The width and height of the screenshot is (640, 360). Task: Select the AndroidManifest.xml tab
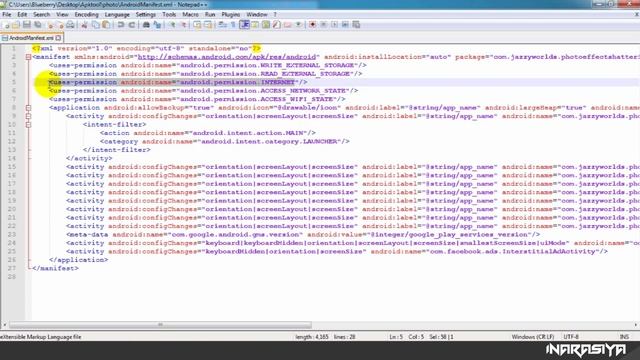point(31,38)
